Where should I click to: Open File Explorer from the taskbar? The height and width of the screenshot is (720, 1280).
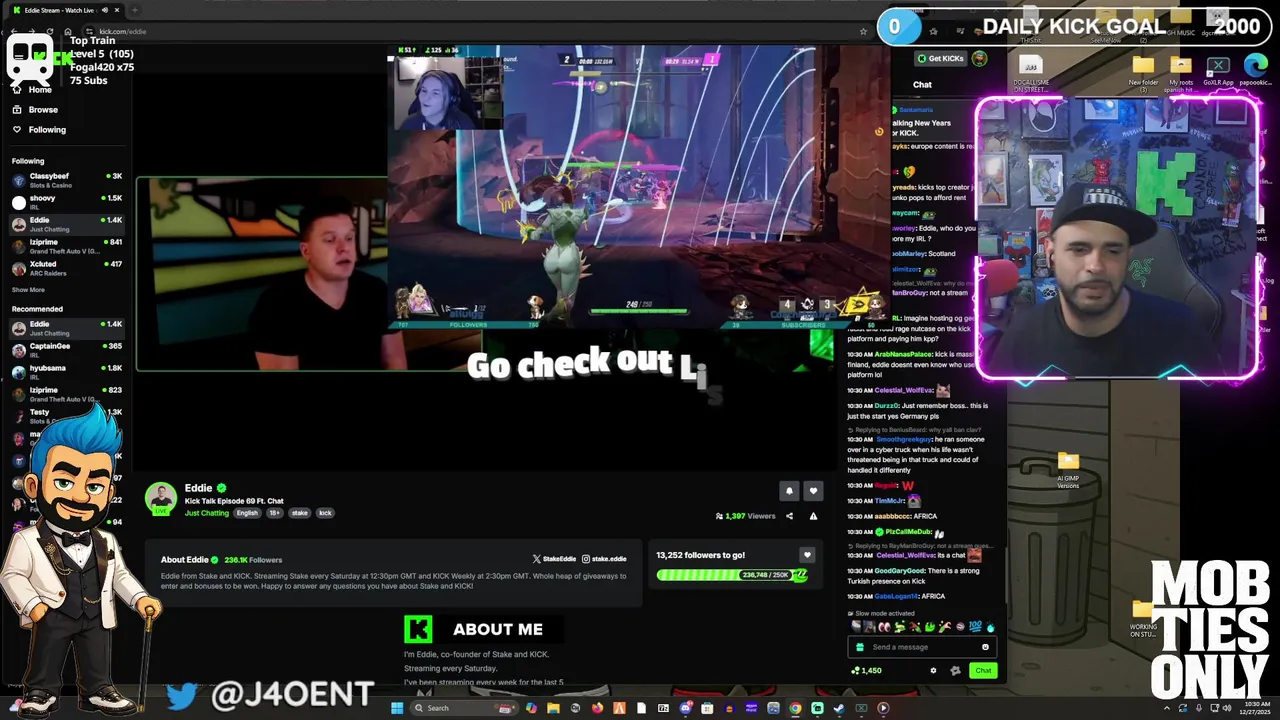click(553, 708)
